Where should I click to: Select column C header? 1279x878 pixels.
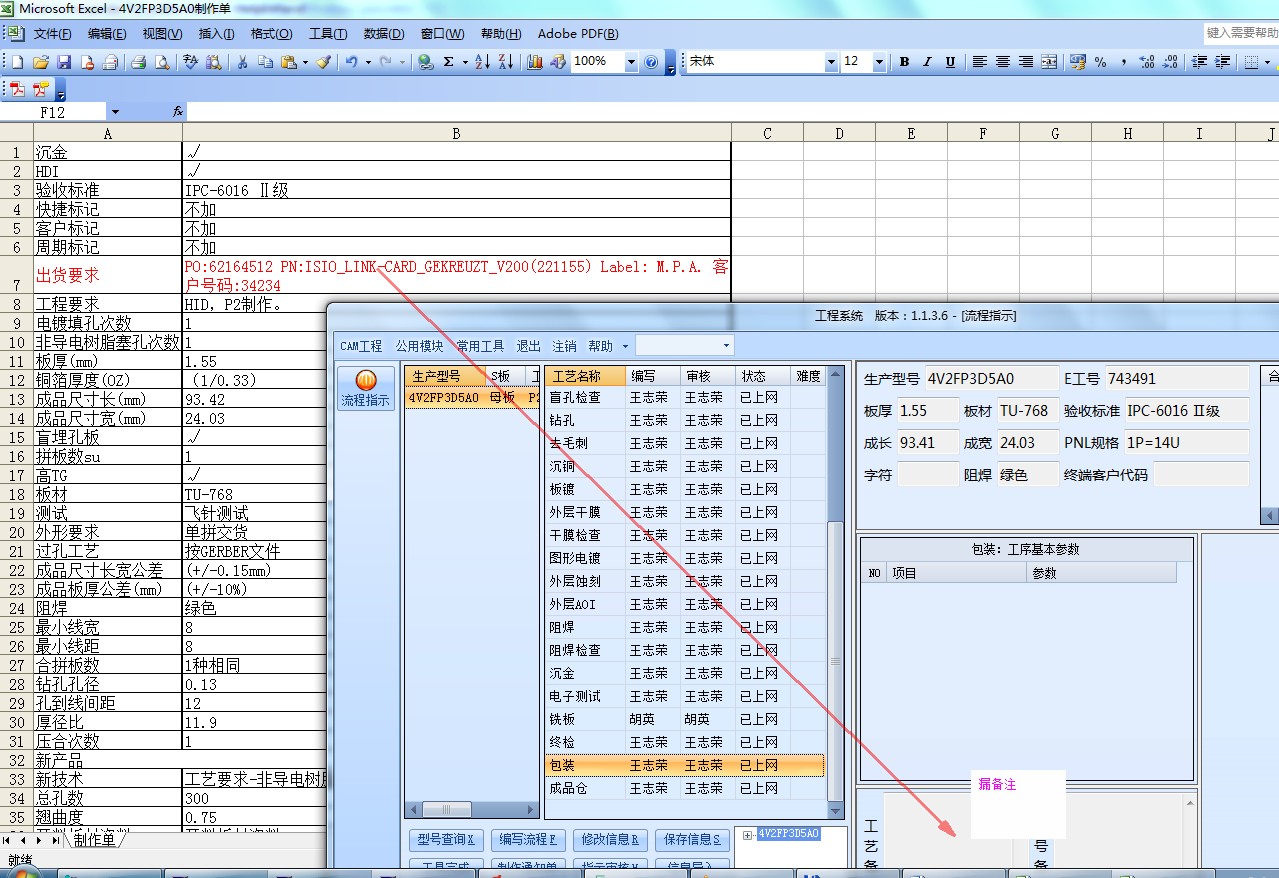click(x=767, y=133)
